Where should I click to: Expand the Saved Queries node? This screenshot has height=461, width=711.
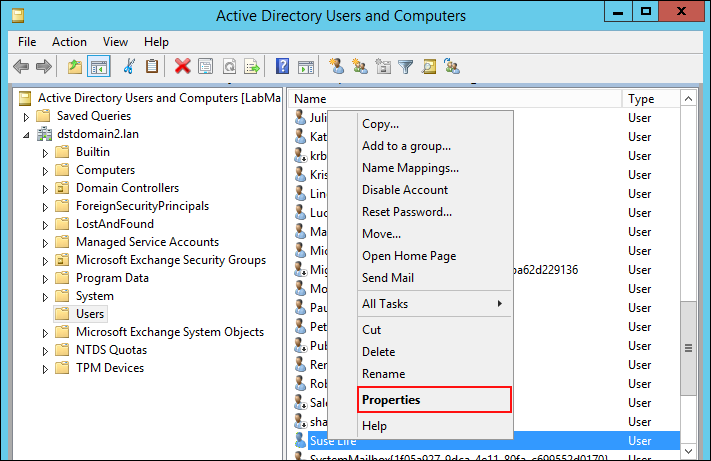(26, 117)
